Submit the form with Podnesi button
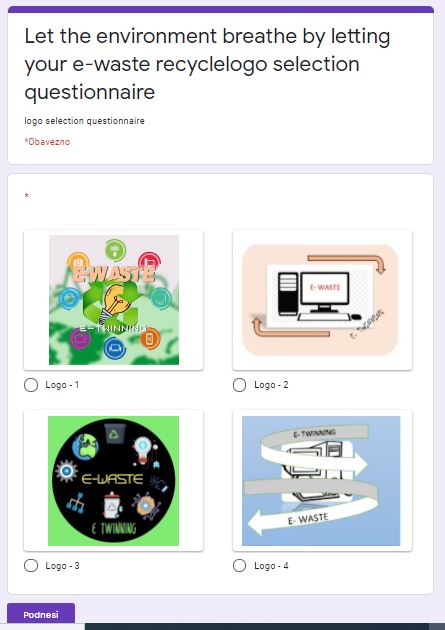 (41, 614)
